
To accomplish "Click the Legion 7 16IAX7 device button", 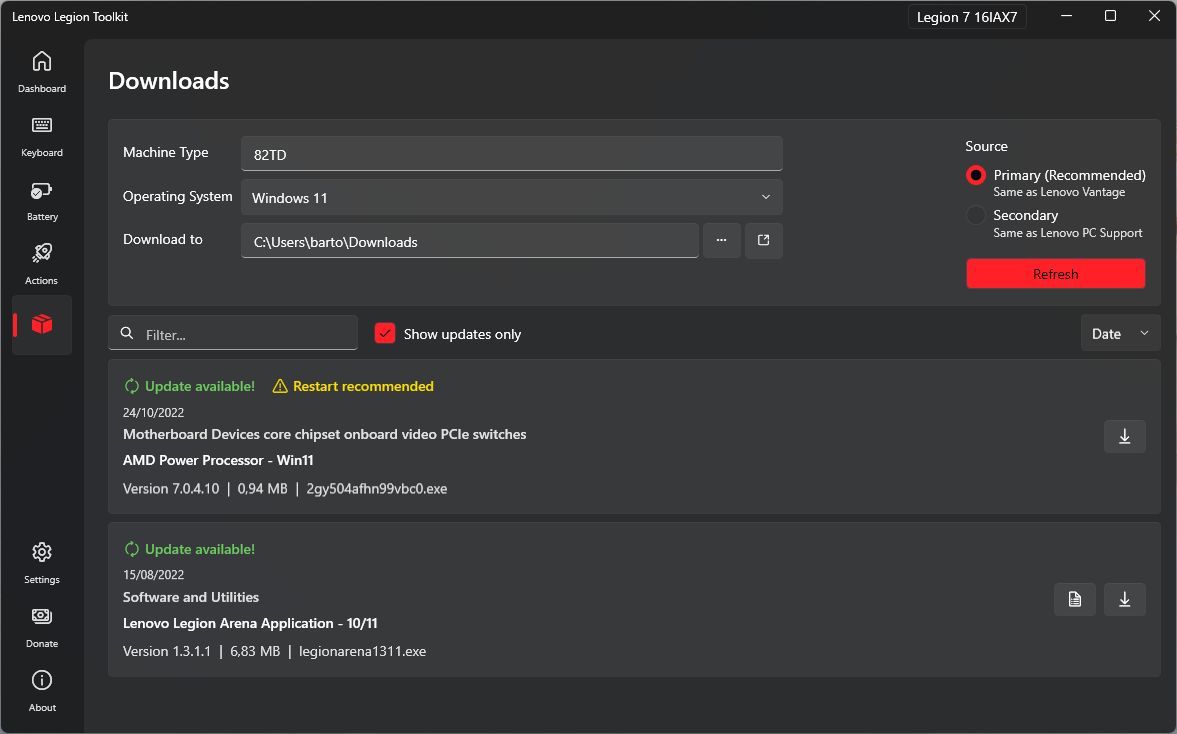I will [967, 17].
